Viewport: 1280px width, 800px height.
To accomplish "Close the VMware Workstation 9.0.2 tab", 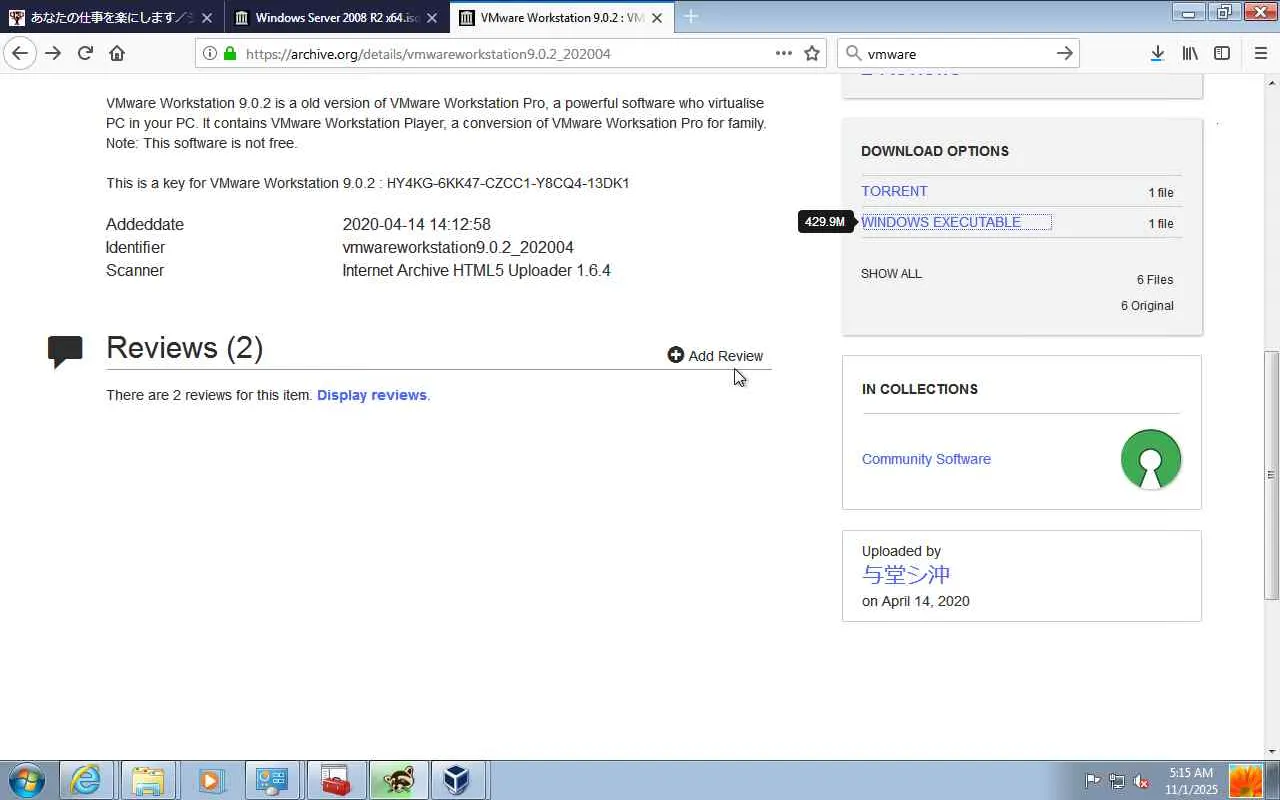I will (x=657, y=18).
